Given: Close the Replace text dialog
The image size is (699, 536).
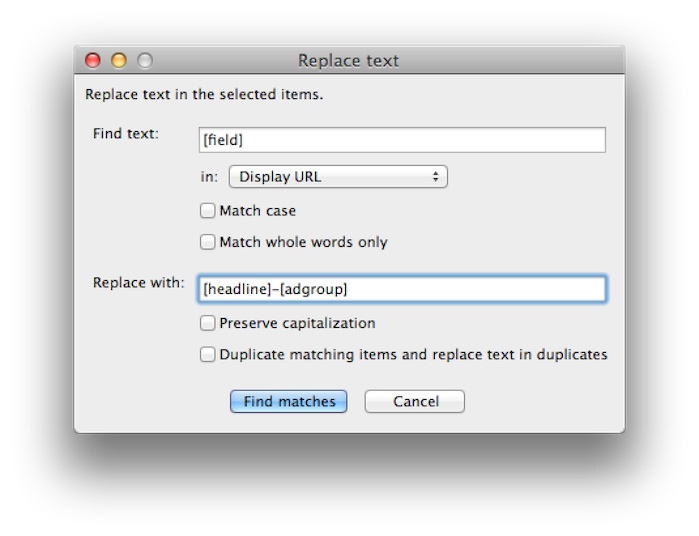Looking at the screenshot, I should 93,60.
